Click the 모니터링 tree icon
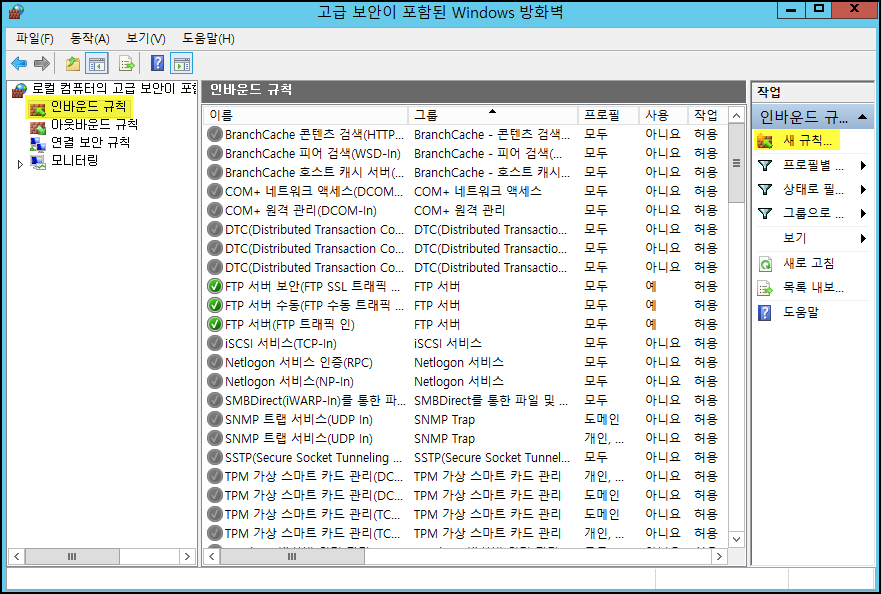The width and height of the screenshot is (881, 594). [38, 162]
